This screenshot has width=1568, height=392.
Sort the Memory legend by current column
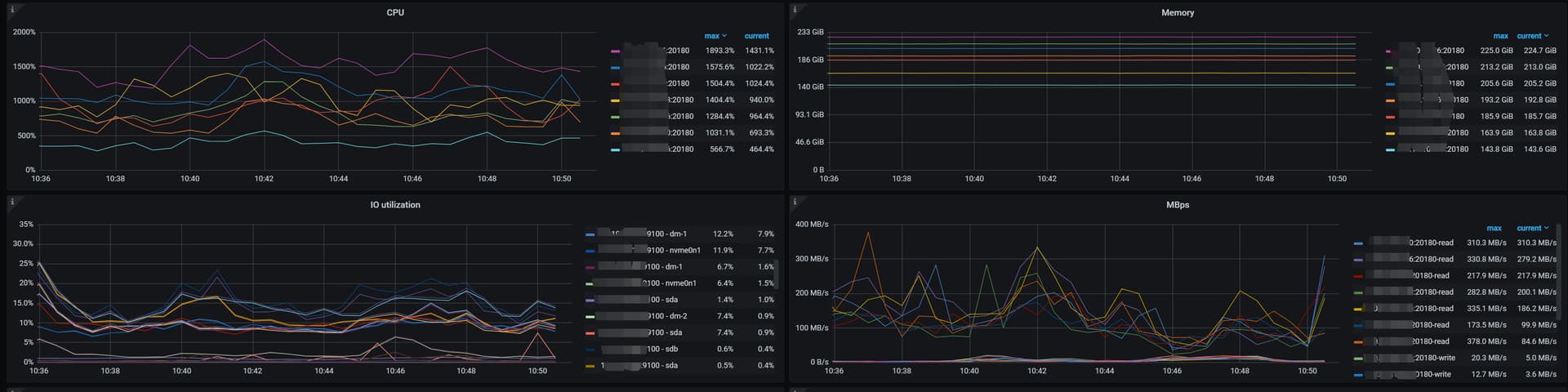[1532, 36]
